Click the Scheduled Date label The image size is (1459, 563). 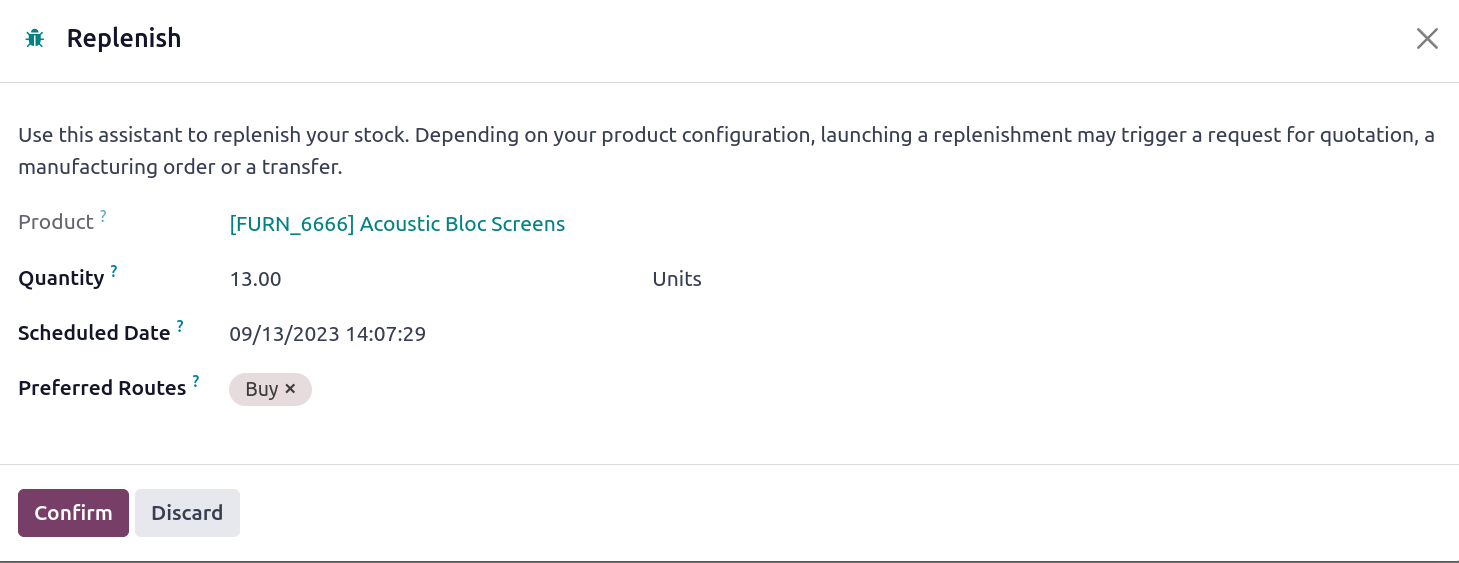point(94,333)
